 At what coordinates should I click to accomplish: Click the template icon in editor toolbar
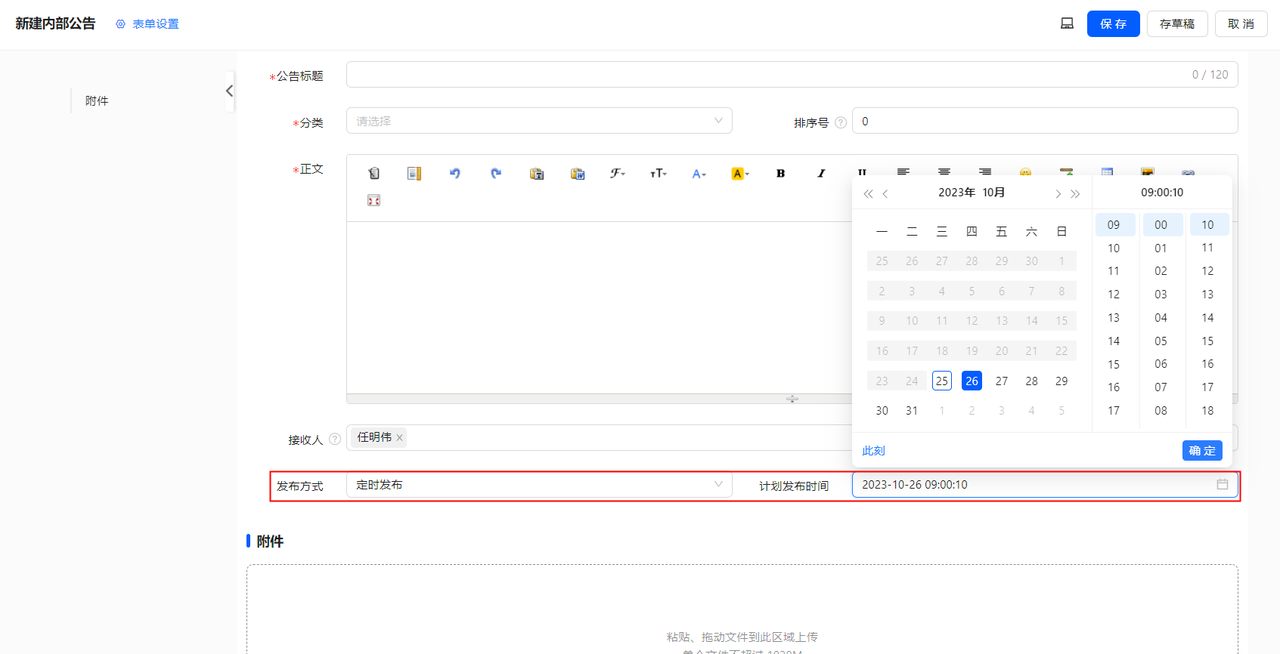414,173
